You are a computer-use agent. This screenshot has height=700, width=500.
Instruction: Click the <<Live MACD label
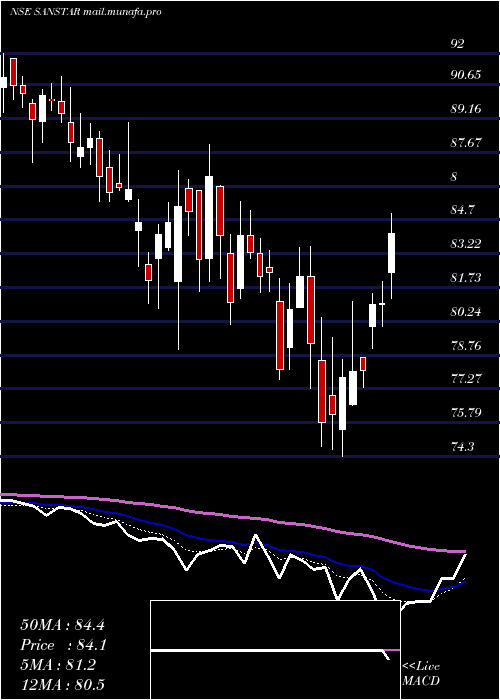click(421, 673)
